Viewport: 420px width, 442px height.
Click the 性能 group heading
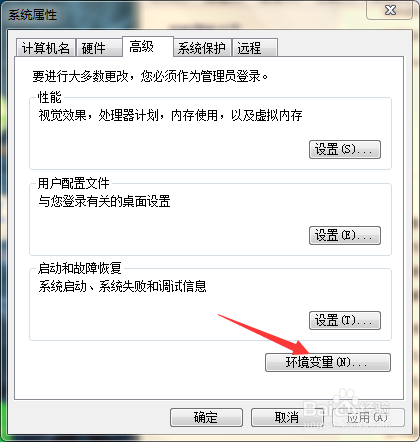click(x=50, y=98)
